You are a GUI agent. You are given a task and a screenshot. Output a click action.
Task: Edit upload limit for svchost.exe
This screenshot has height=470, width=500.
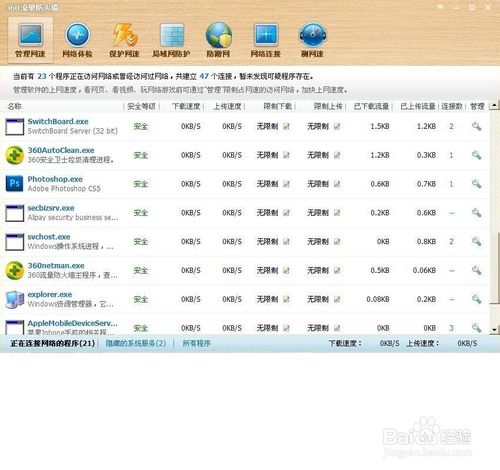click(x=337, y=241)
